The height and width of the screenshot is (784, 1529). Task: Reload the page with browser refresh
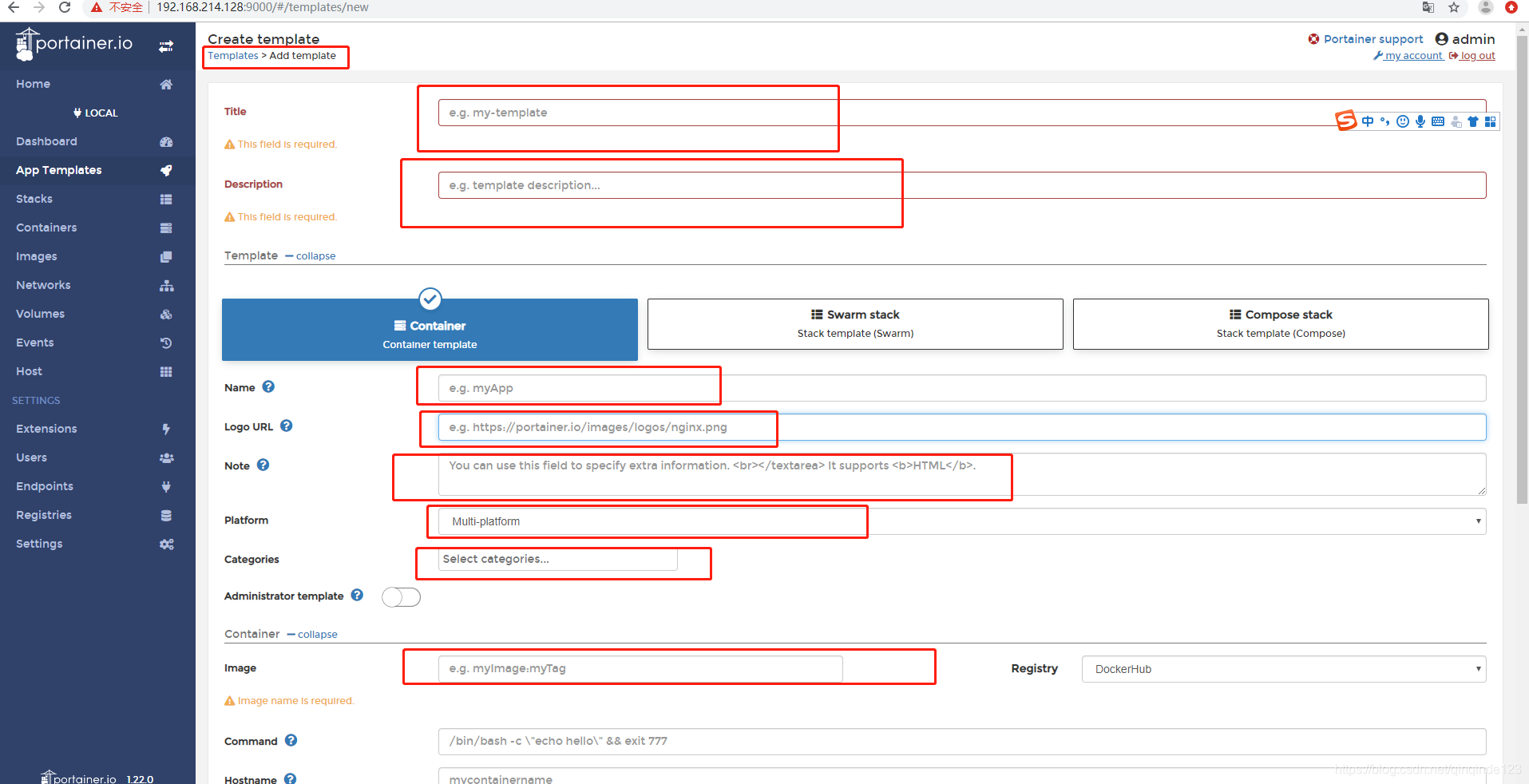click(65, 7)
